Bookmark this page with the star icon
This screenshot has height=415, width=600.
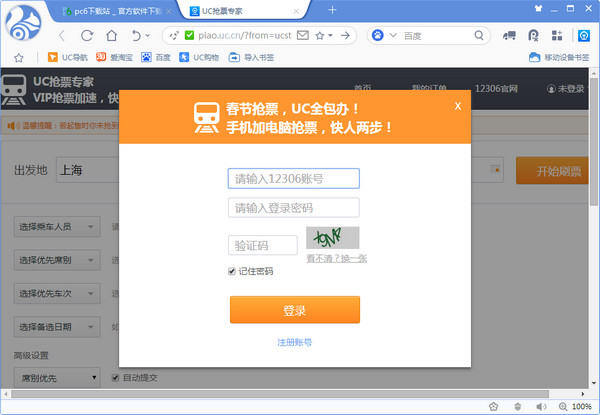click(x=320, y=35)
